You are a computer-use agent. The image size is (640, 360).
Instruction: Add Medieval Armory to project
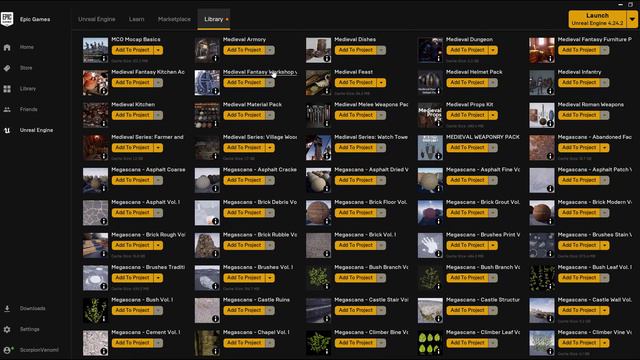click(x=244, y=50)
